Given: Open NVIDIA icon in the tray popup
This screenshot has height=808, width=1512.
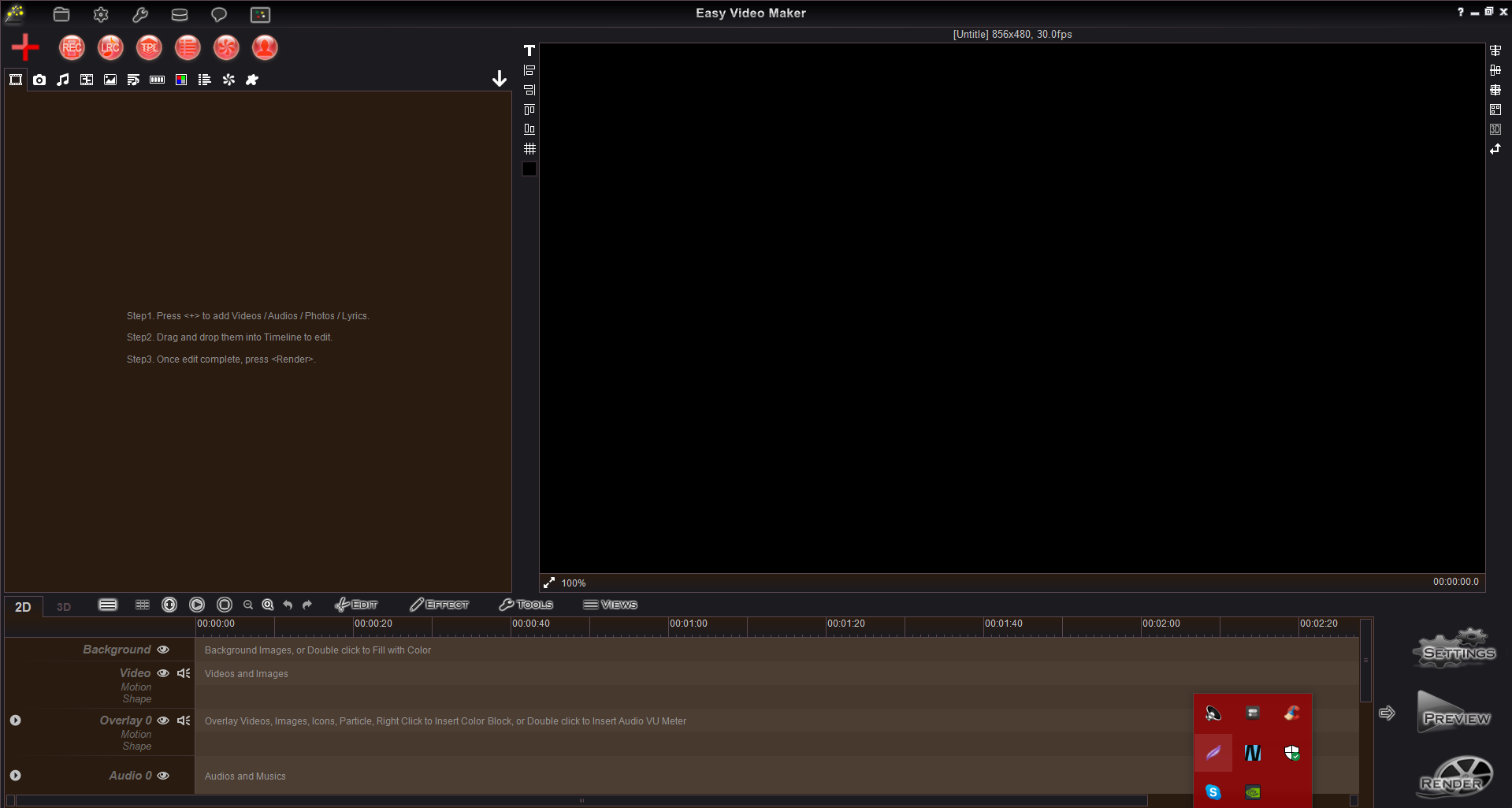Looking at the screenshot, I should [x=1253, y=792].
